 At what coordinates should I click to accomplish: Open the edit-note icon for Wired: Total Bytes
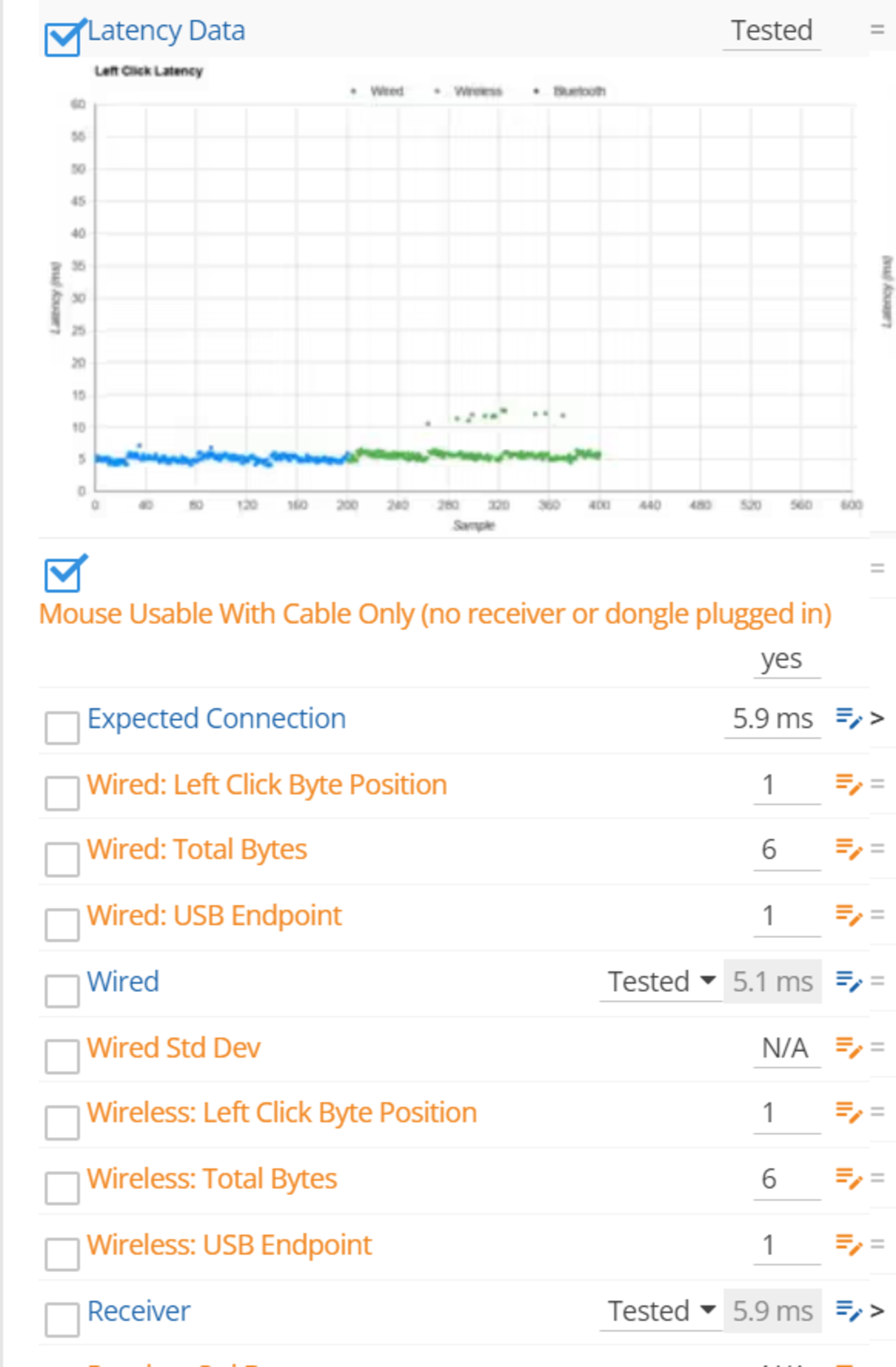point(848,849)
